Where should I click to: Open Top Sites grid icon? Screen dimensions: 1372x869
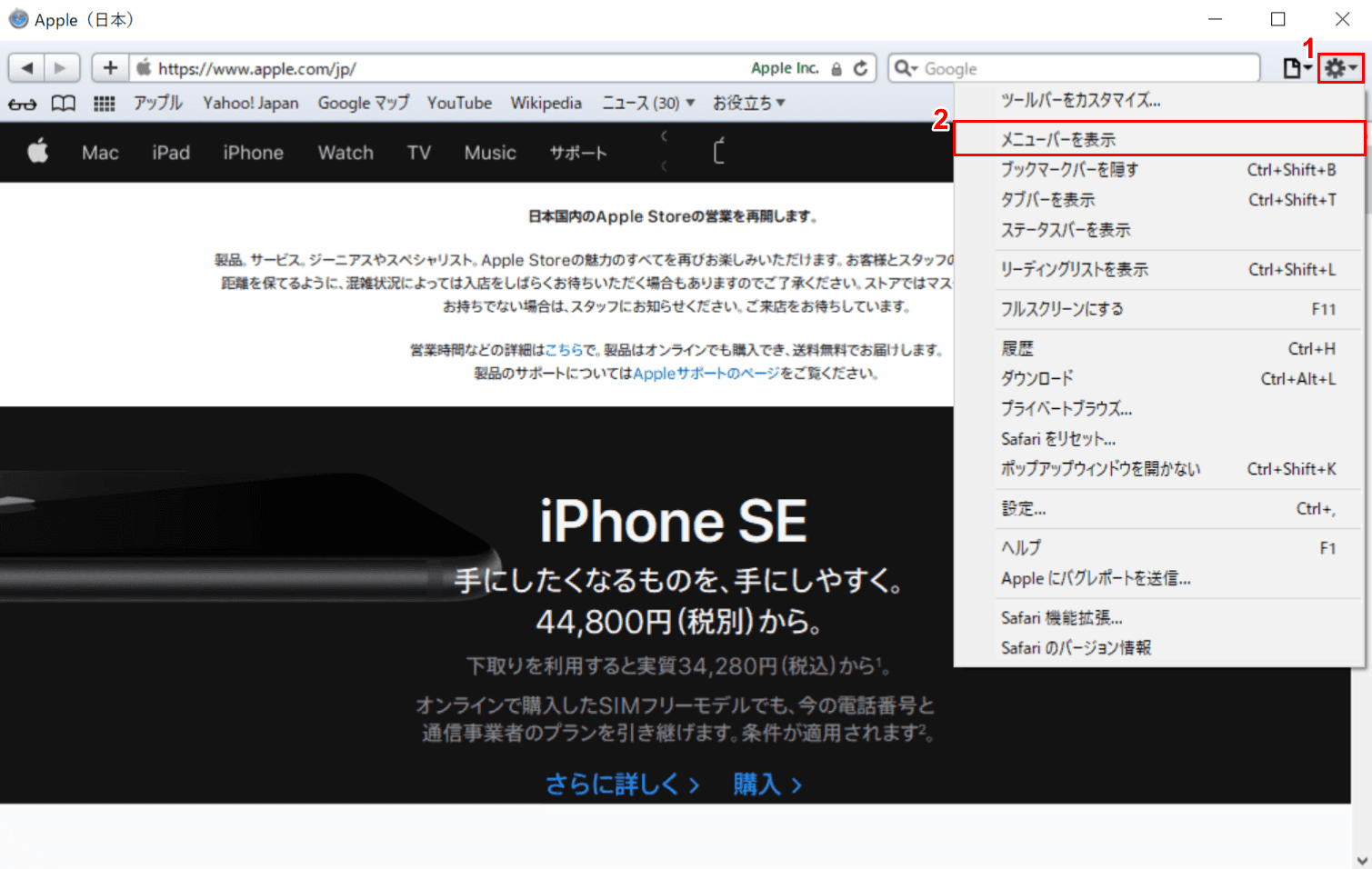click(105, 104)
